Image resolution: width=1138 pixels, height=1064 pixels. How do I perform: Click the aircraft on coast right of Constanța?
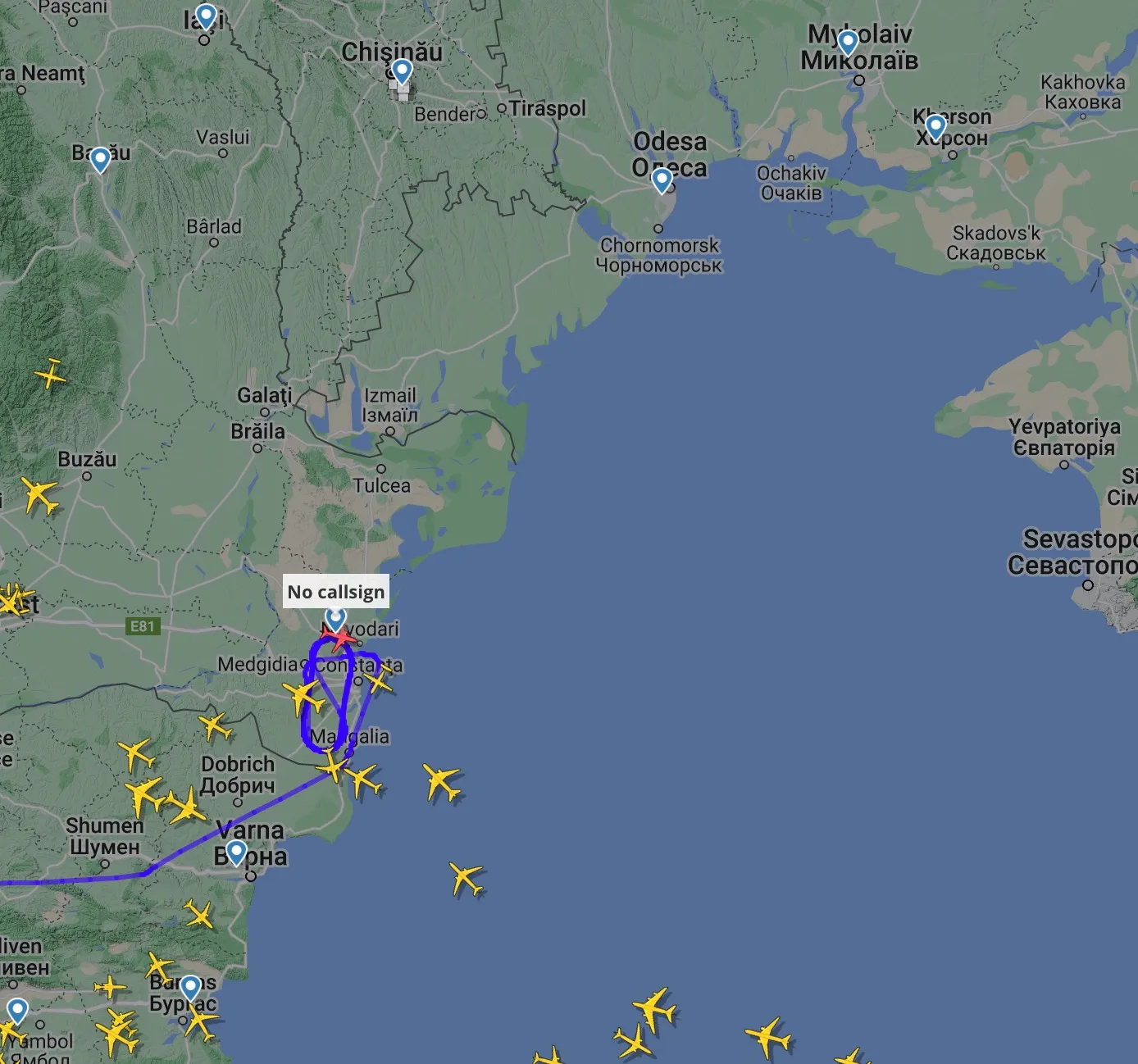(378, 679)
